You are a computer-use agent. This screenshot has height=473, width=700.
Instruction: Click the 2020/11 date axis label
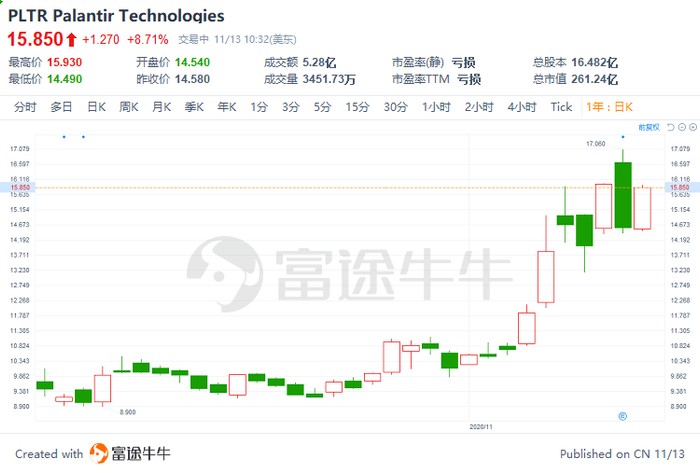(481, 427)
